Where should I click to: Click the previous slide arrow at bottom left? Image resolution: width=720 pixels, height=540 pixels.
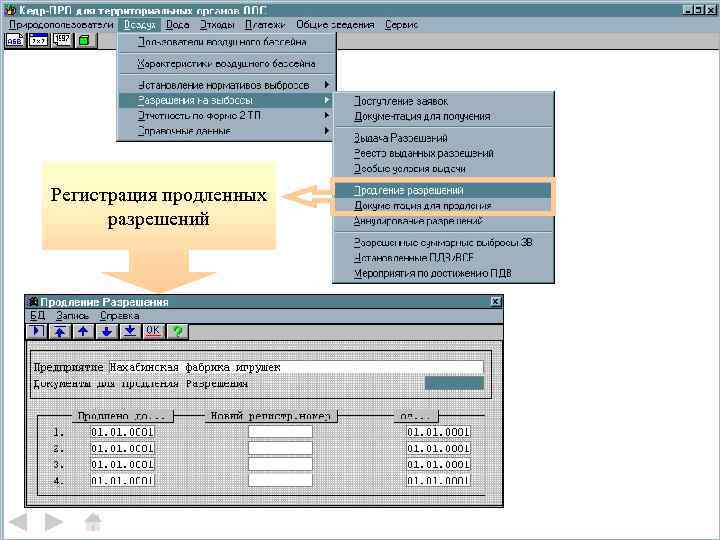coord(18,522)
